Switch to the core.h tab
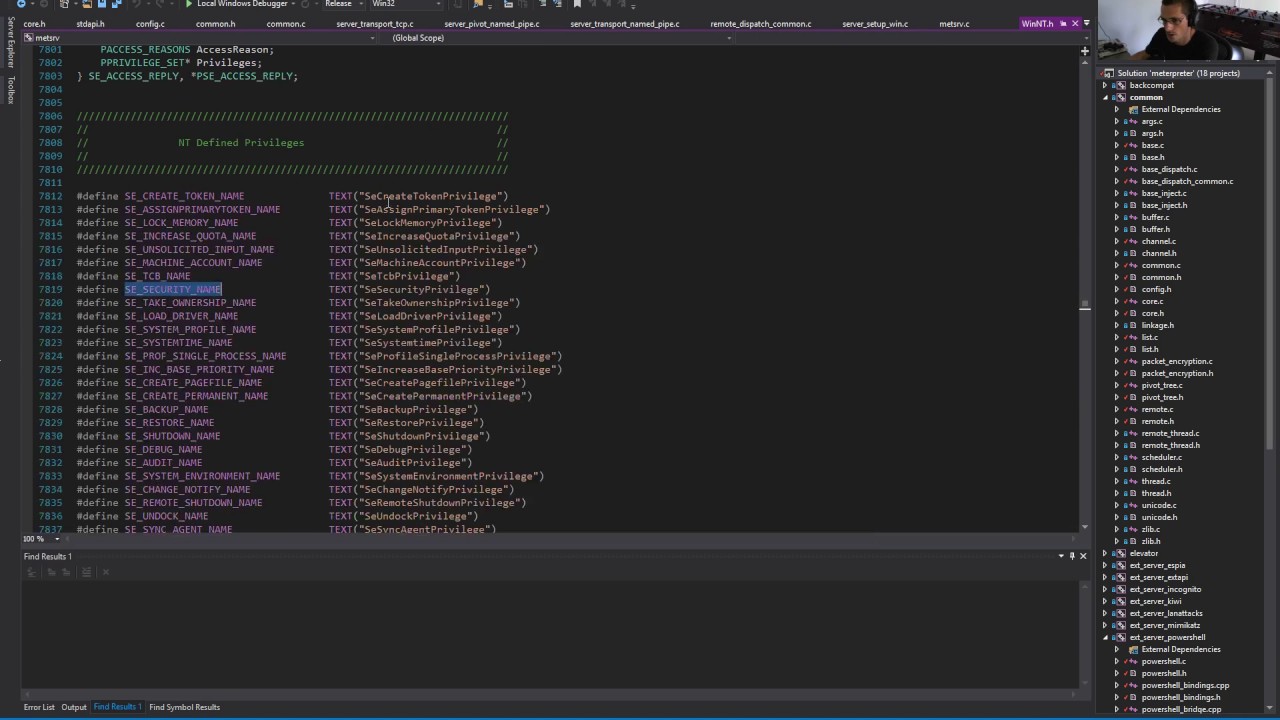Screen dimensions: 1280x720 pos(34,24)
